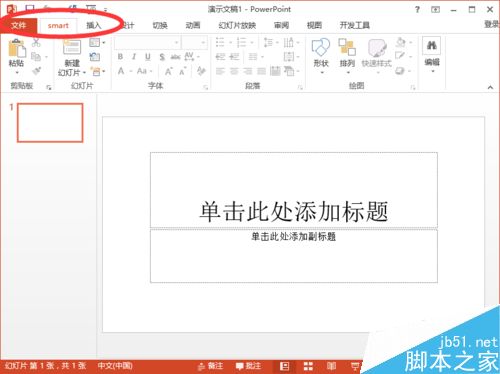
Task: Click the Decrease Font Size icon
Action: pos(183,71)
